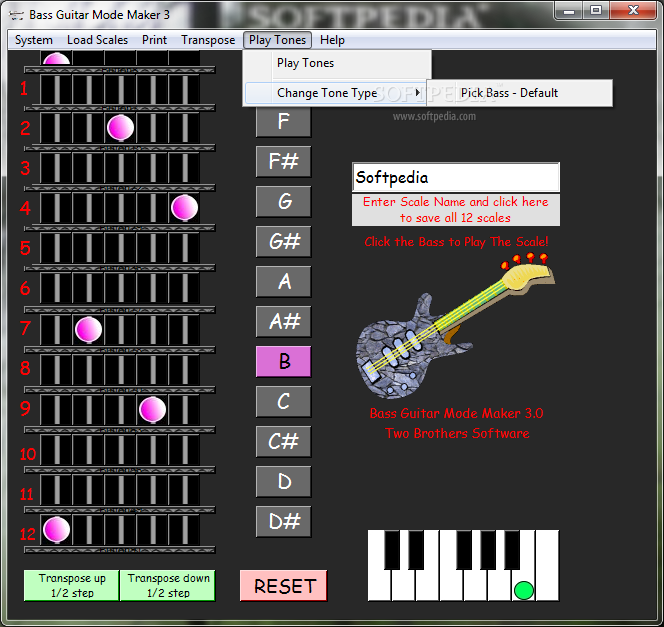The image size is (664, 627).
Task: Click fret 10 first string cell
Action: coord(57,450)
